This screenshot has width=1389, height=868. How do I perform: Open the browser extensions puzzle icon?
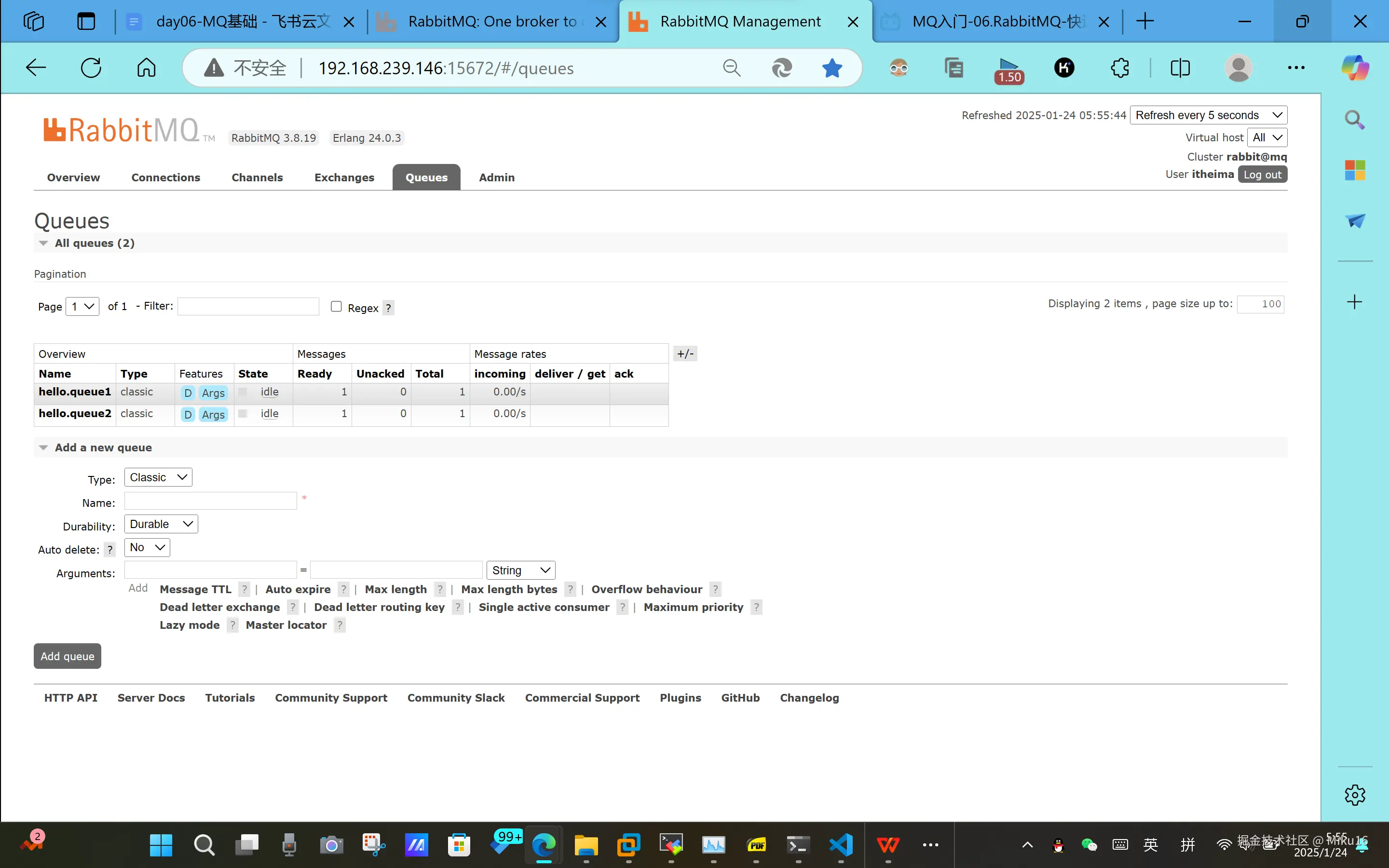coord(1119,68)
